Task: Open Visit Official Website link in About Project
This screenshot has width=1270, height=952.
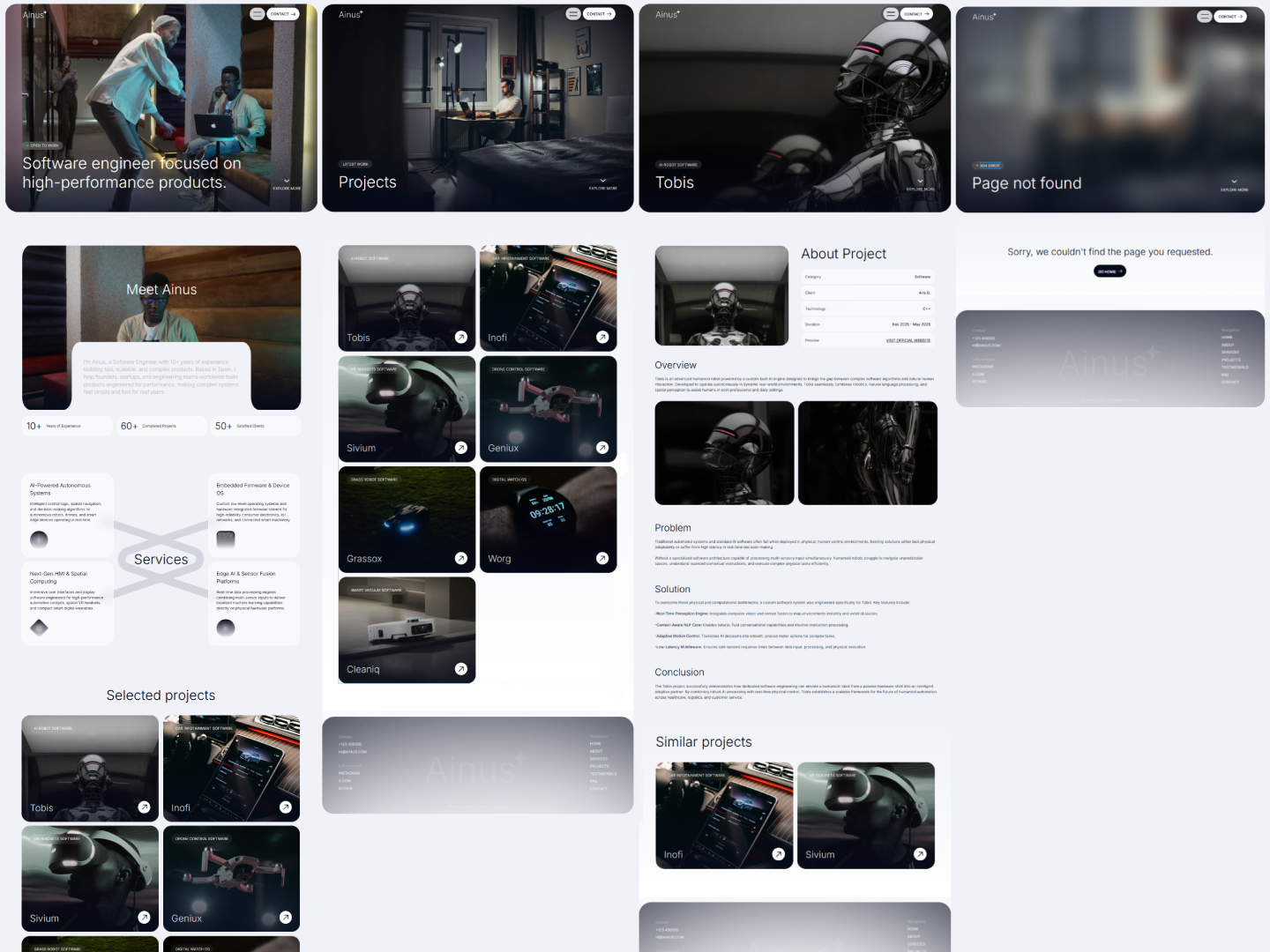Action: point(908,340)
